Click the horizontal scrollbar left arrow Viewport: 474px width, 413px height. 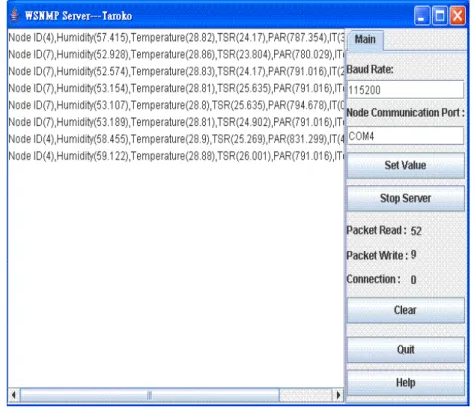(x=14, y=395)
